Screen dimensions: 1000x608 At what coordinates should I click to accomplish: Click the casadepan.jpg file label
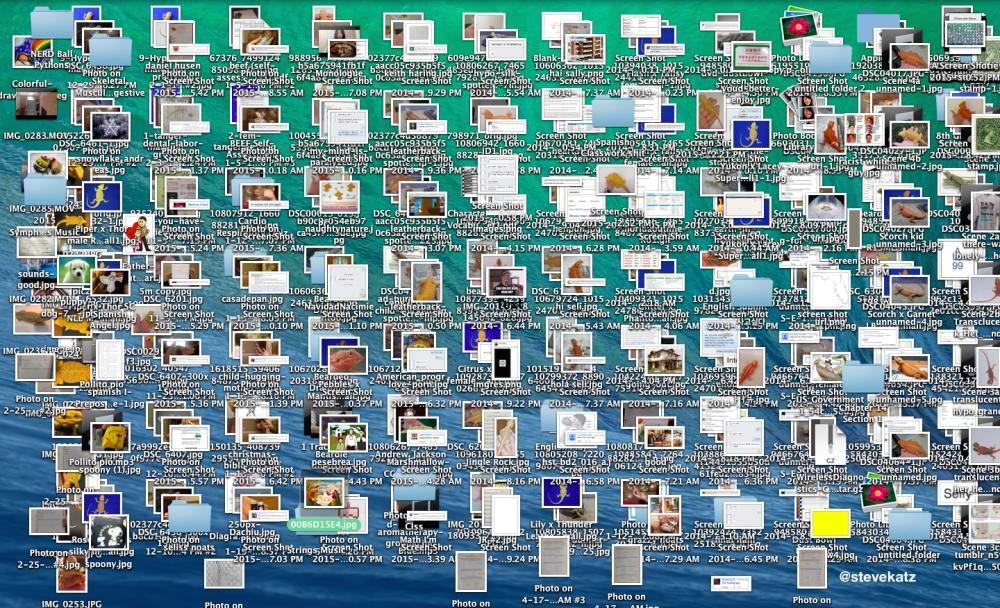pyautogui.click(x=252, y=299)
